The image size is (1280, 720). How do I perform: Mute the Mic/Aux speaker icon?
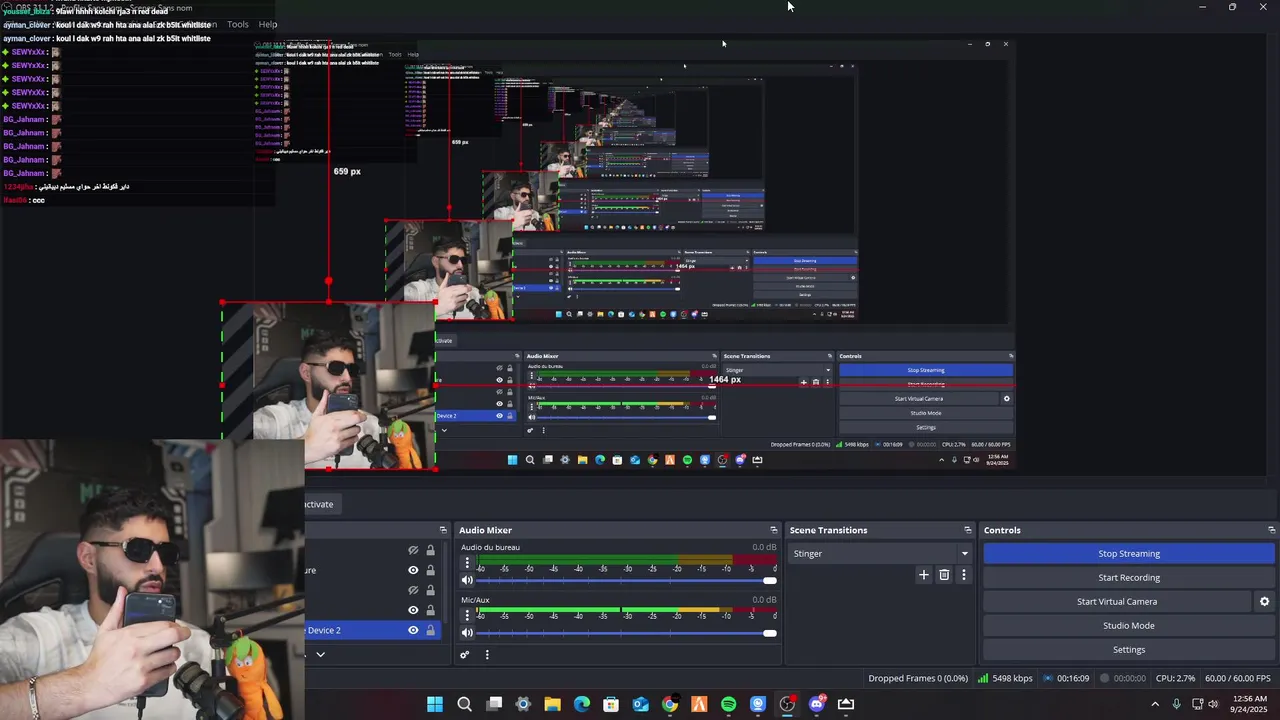tap(467, 632)
